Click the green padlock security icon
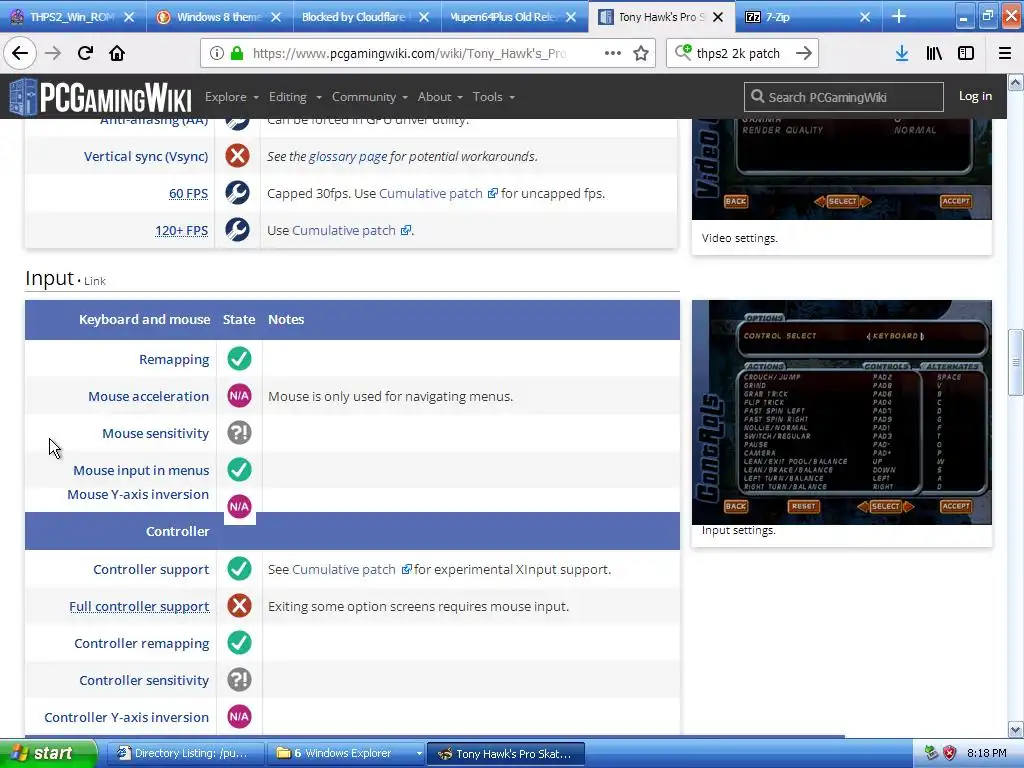 tap(237, 53)
